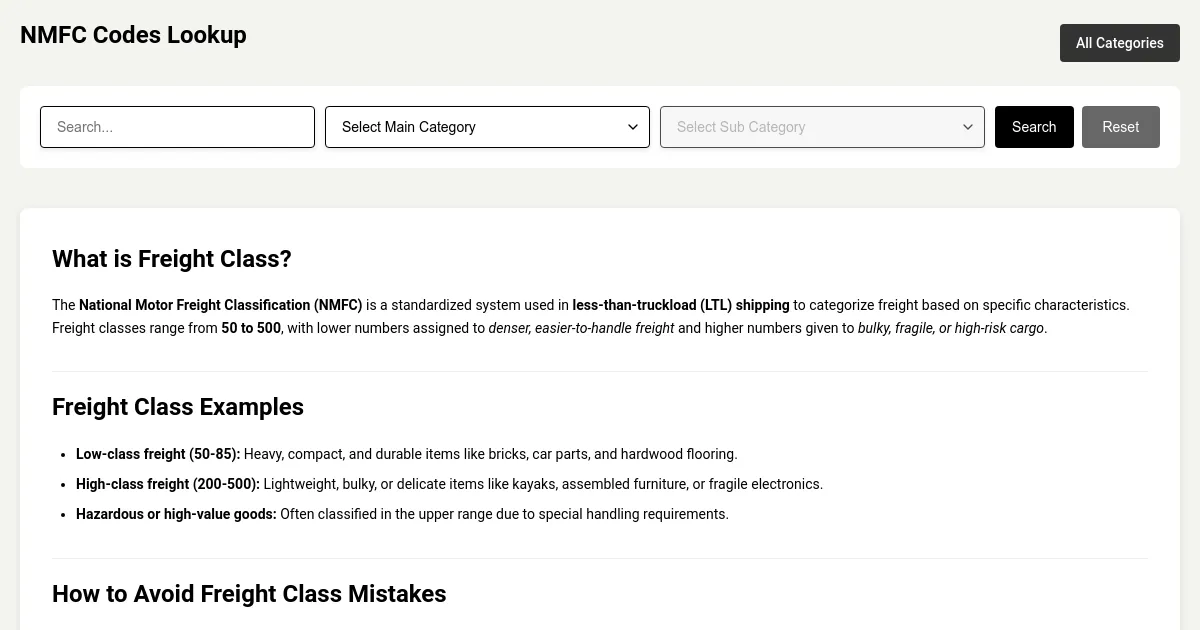Click the bold less-than-truckload (LTL) shipping text
This screenshot has height=630, width=1200.
680,305
